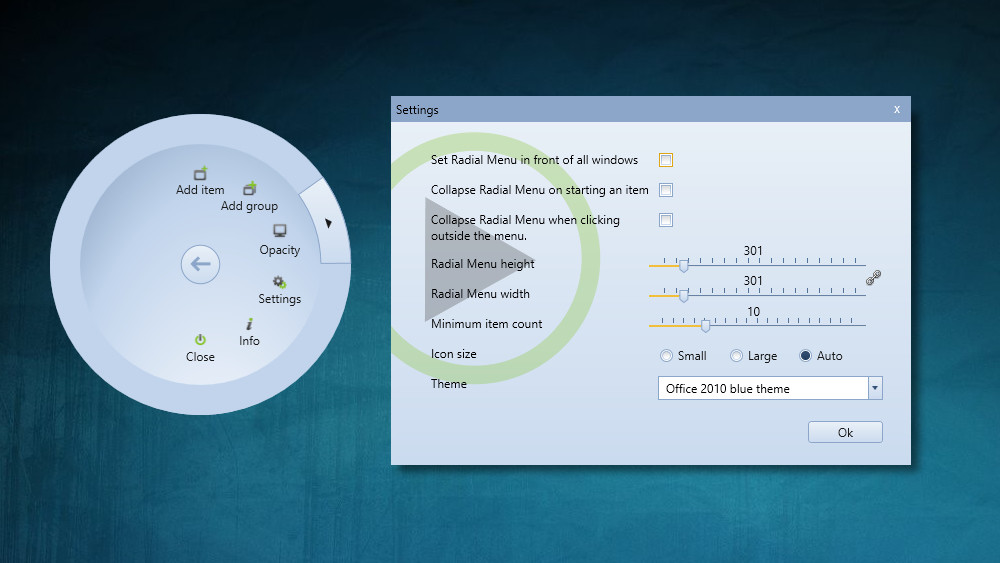Click the Add item icon

click(199, 174)
